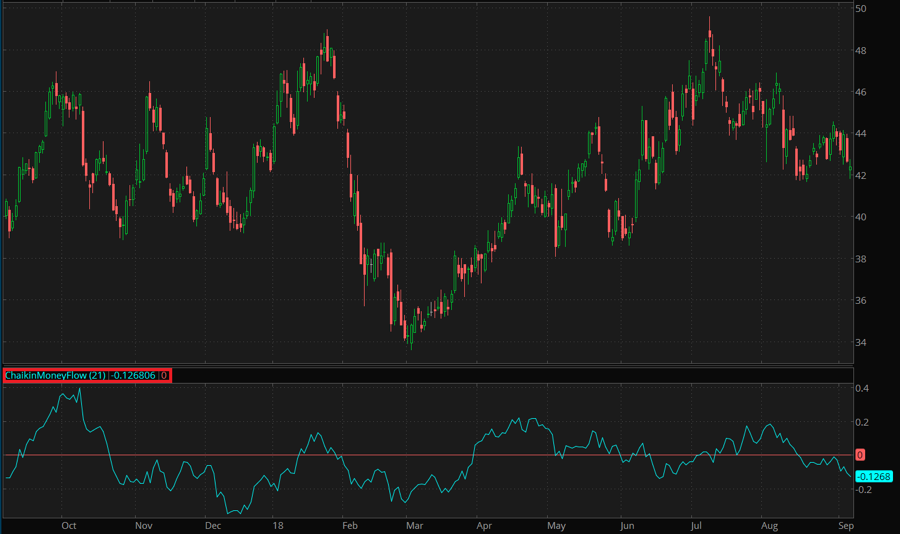Click the 42 price level on price axis

click(x=861, y=176)
